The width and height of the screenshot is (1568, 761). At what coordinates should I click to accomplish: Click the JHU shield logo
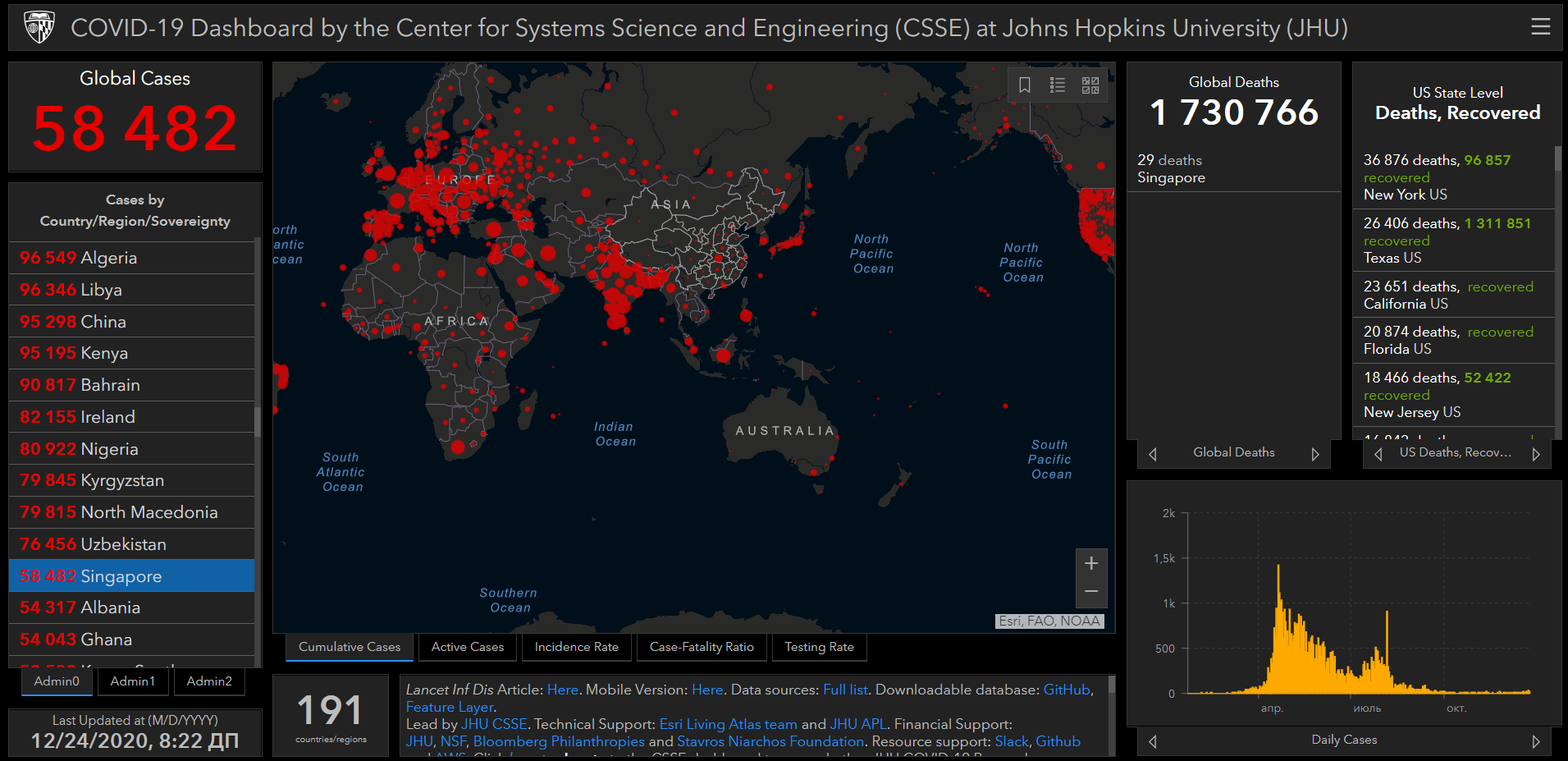click(x=39, y=27)
